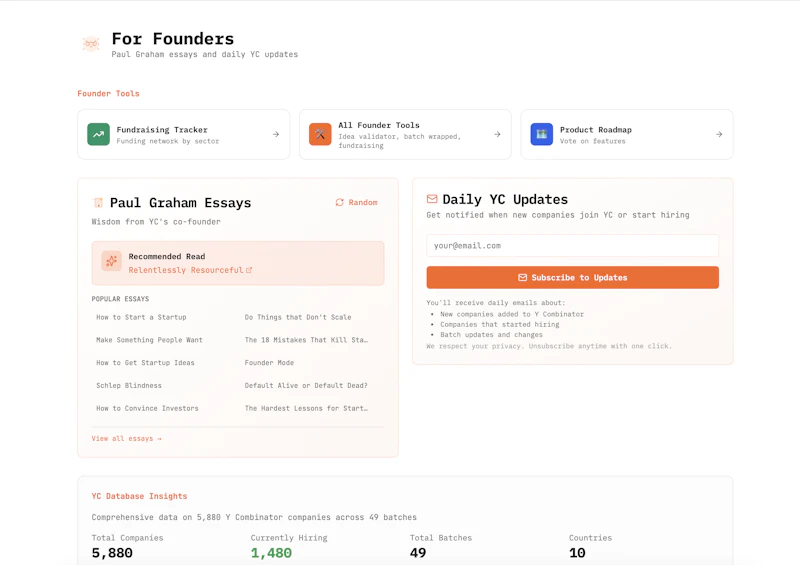Load a Random essay
The width and height of the screenshot is (800, 565).
click(x=356, y=202)
